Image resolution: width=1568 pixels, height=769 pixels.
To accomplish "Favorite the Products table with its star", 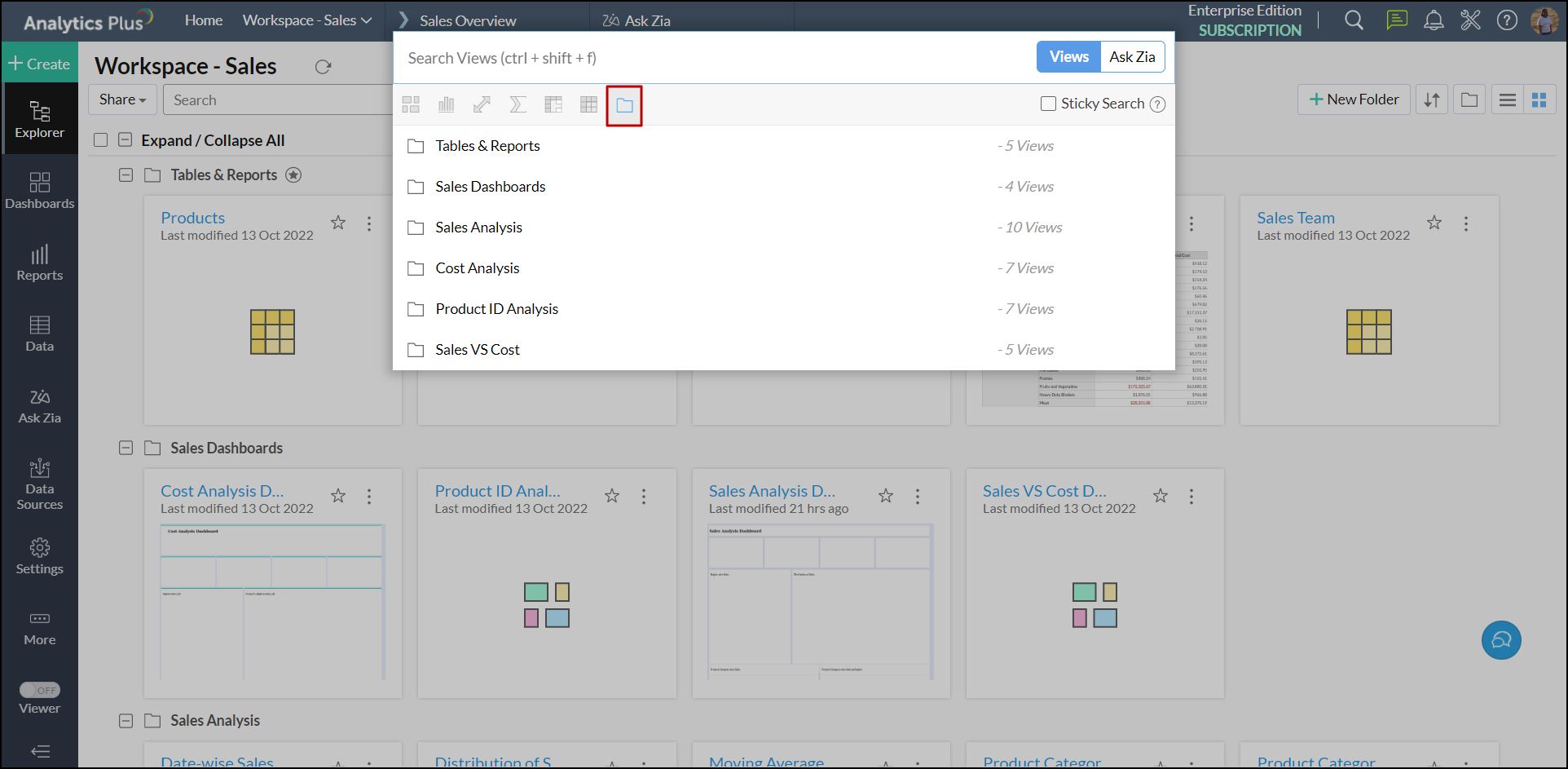I will (x=338, y=223).
